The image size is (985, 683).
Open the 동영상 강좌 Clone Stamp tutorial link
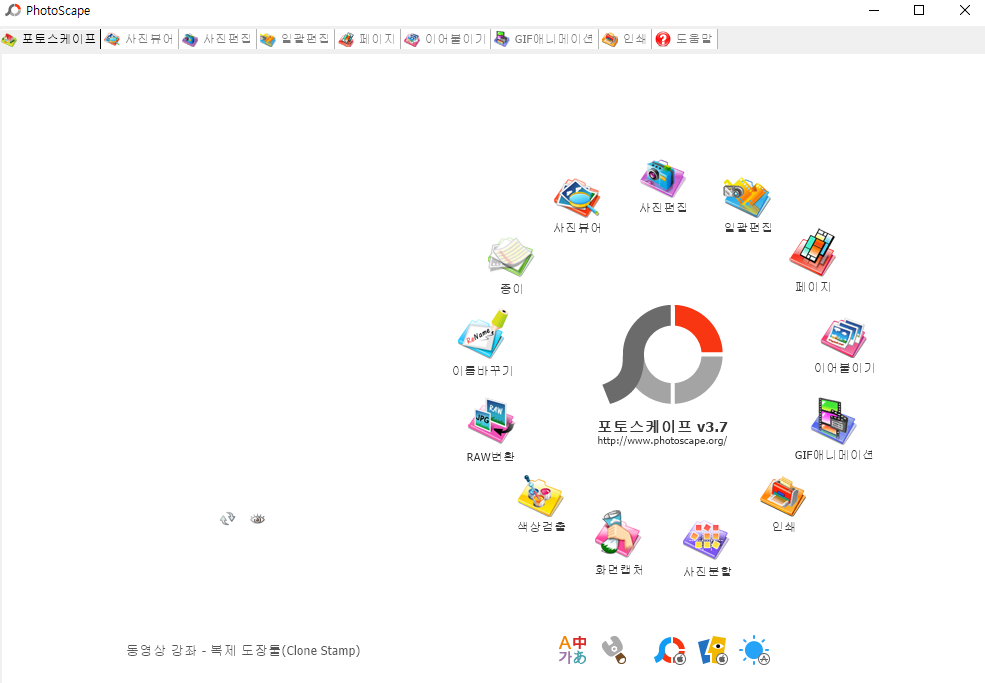243,650
